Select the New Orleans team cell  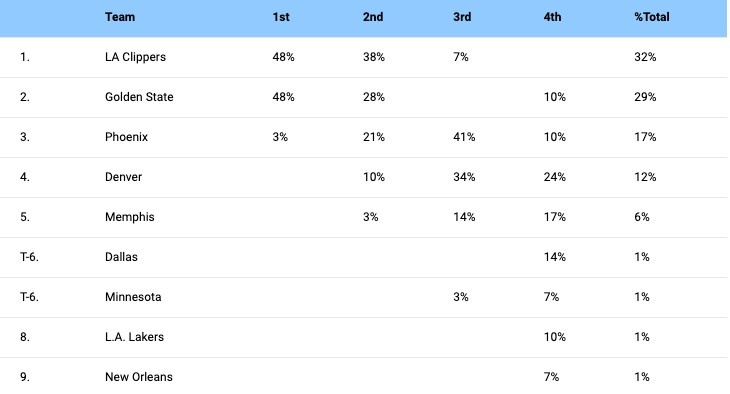pos(138,377)
